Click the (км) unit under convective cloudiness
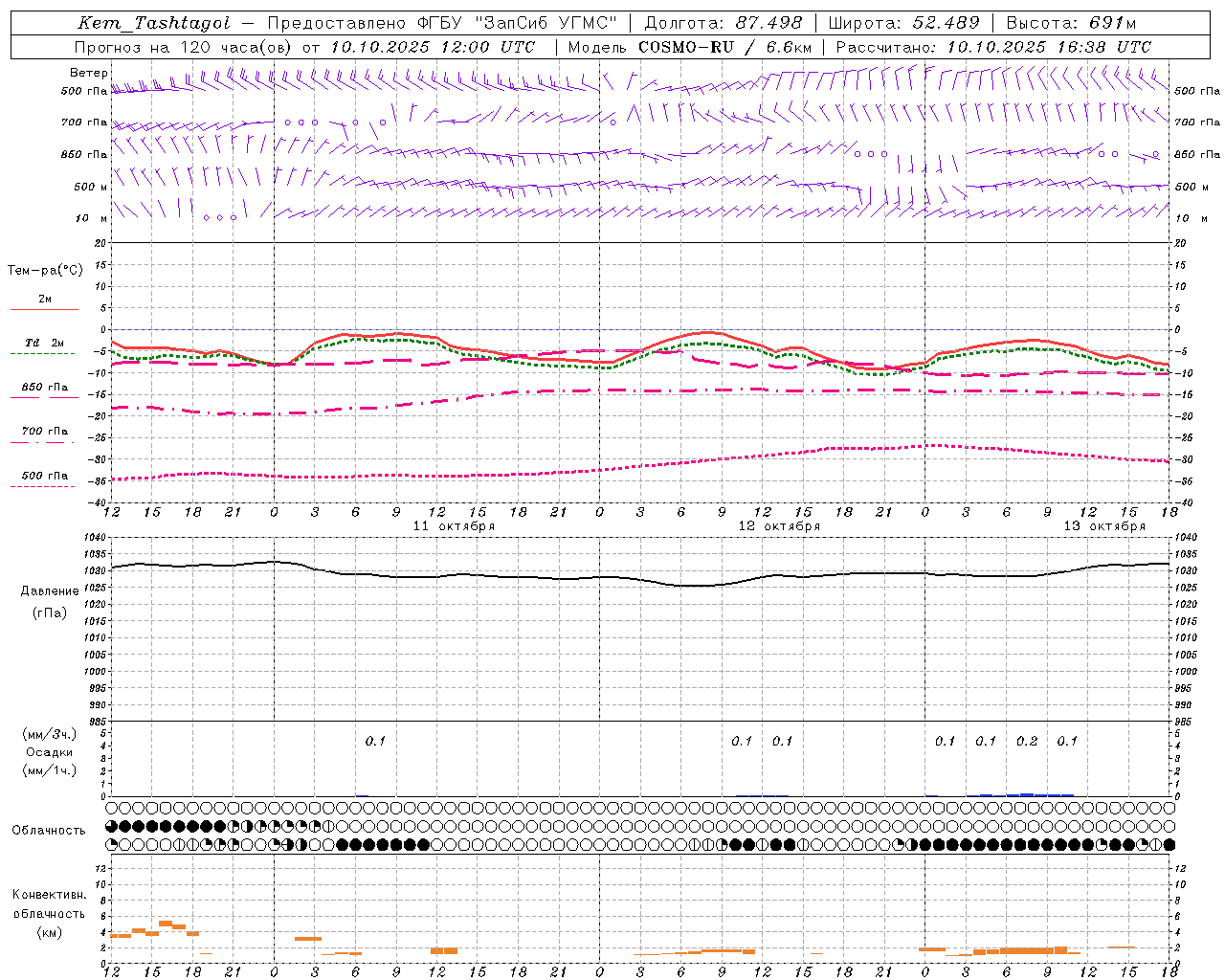Viewport: 1225px width, 980px height. coord(49,932)
